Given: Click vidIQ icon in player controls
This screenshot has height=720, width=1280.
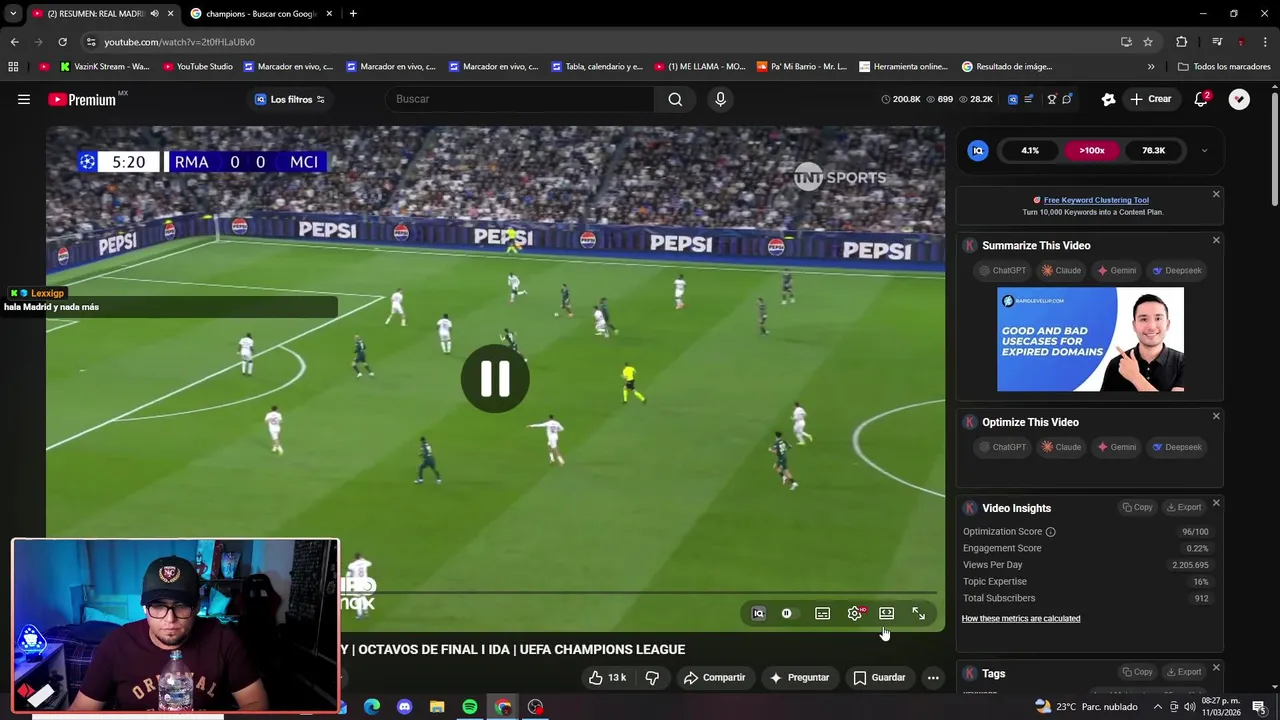Looking at the screenshot, I should click(x=758, y=614).
